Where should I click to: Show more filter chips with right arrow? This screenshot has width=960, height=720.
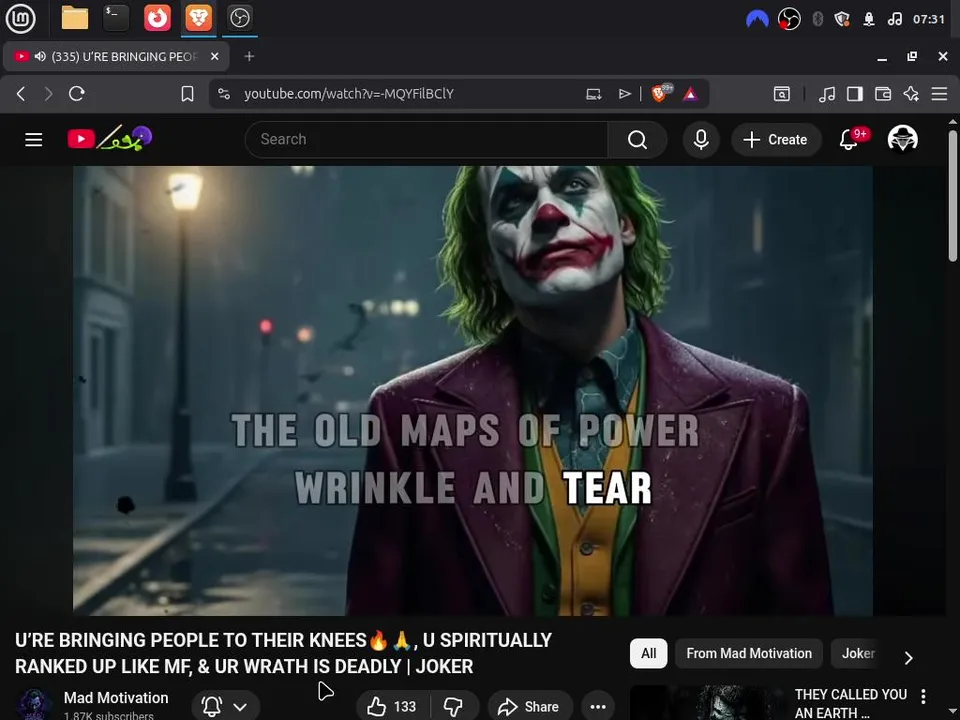[x=909, y=658]
